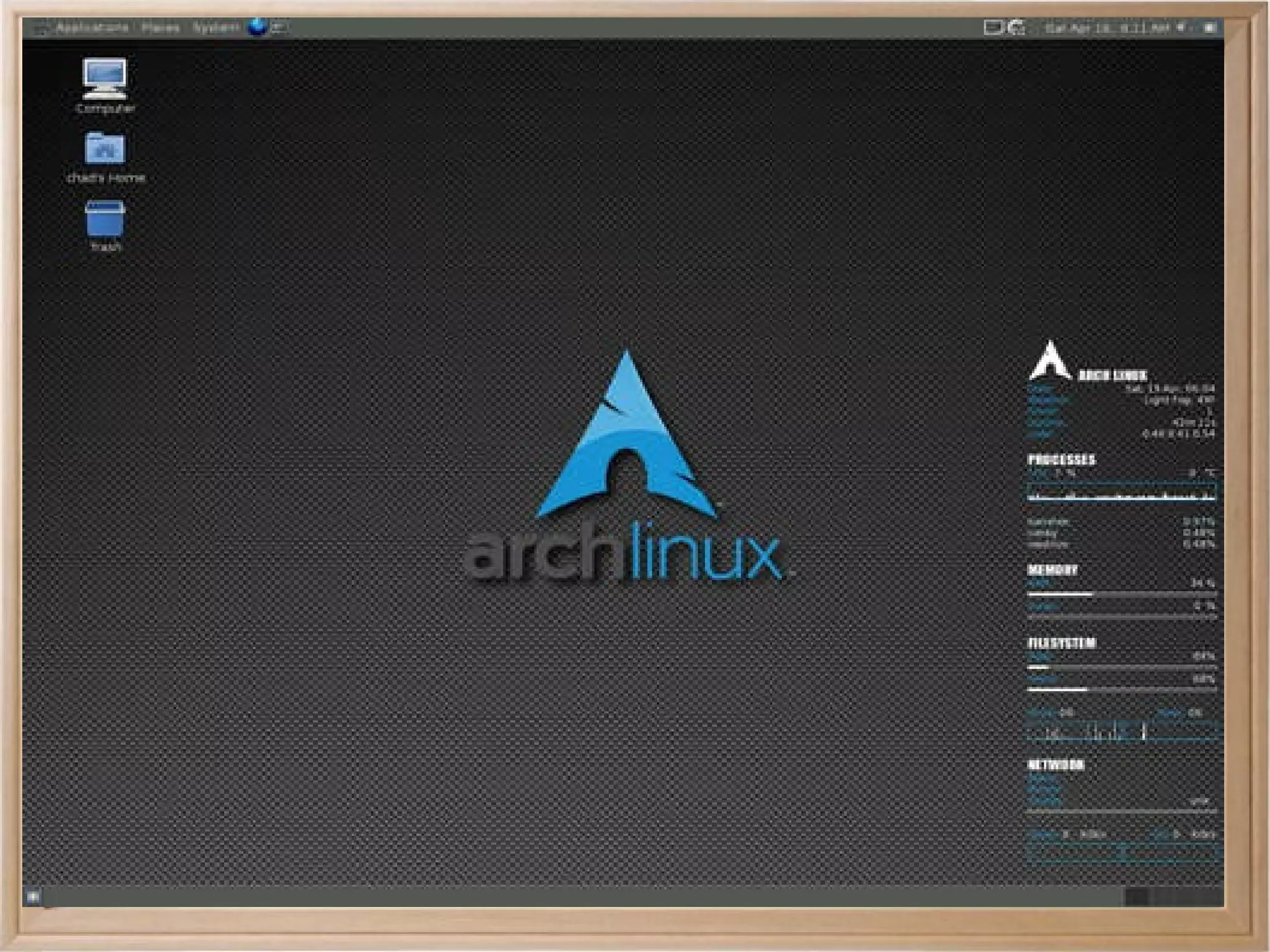1270x952 pixels.
Task: Click the tray icon right of monitor
Action: [x=1016, y=27]
